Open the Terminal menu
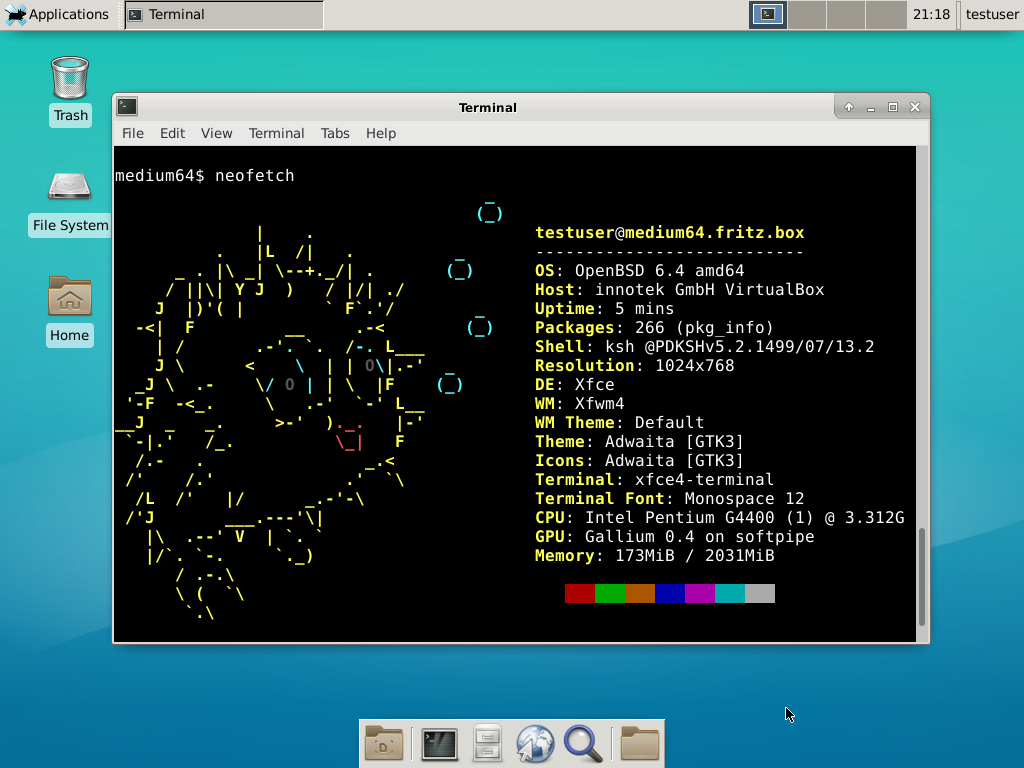Viewport: 1024px width, 768px height. 276,133
